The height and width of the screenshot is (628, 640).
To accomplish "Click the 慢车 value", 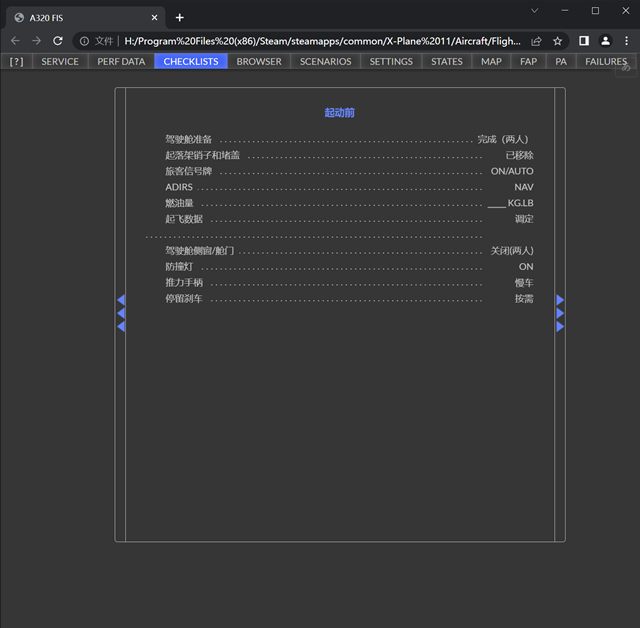I will pos(524,282).
